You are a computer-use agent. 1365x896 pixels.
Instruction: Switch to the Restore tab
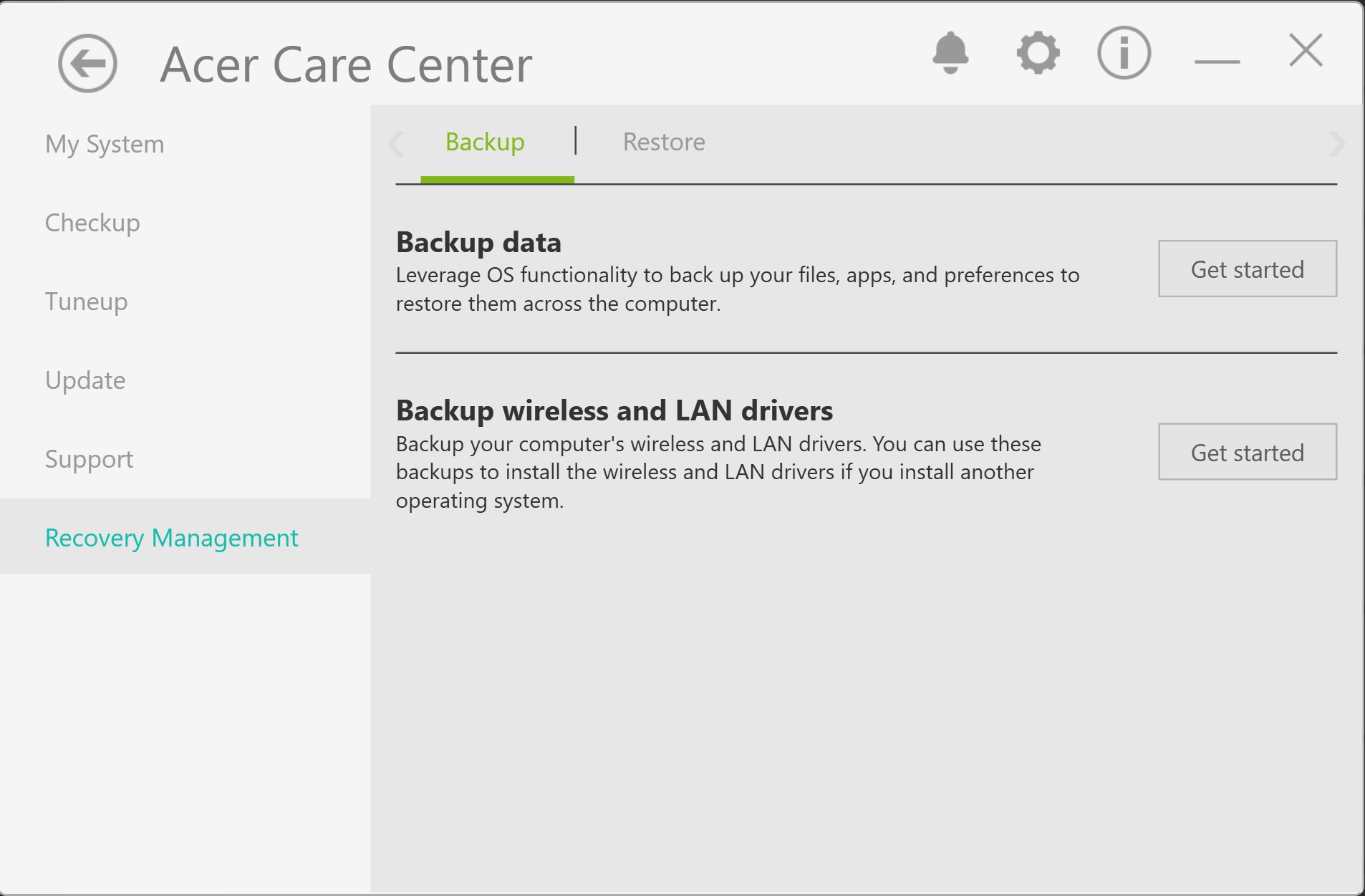pyautogui.click(x=663, y=142)
